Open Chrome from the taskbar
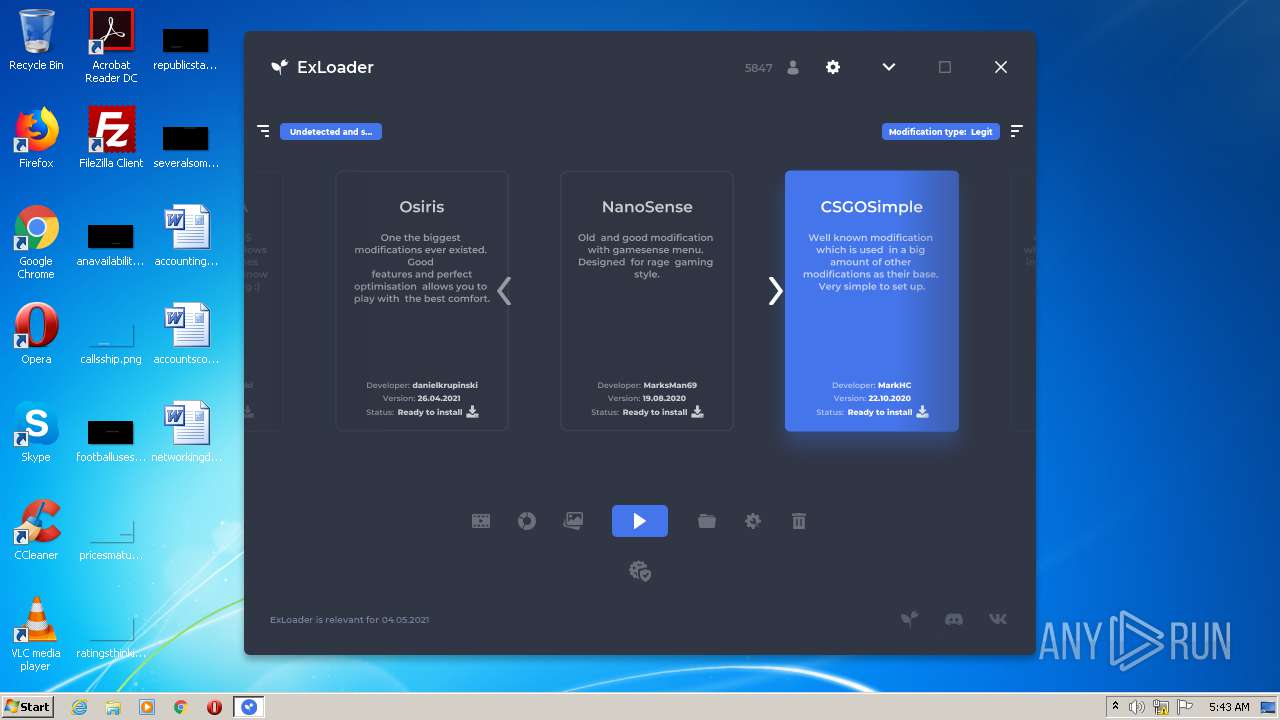1280x720 pixels. click(181, 707)
